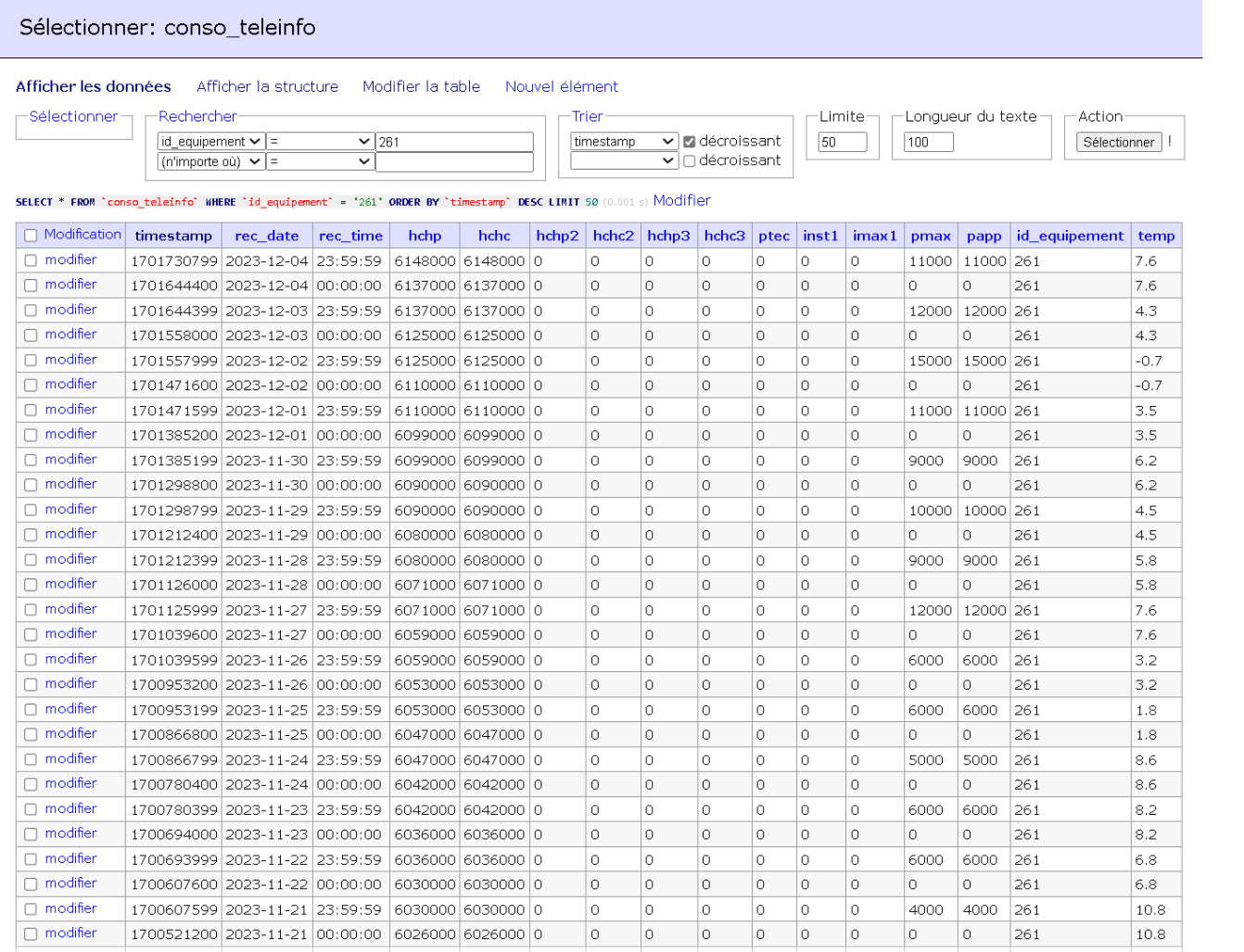Sort by the rec_date column header
This screenshot has width=1244, height=952.
point(266,235)
